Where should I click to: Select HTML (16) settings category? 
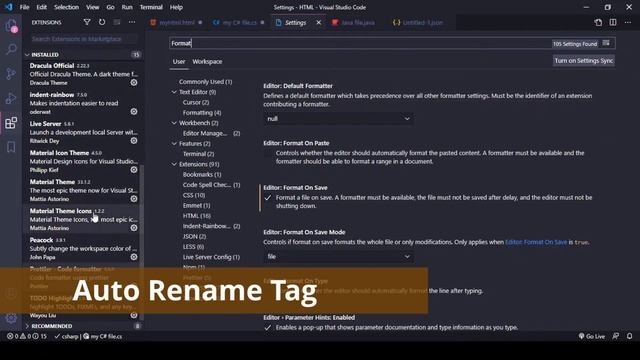pyautogui.click(x=197, y=216)
